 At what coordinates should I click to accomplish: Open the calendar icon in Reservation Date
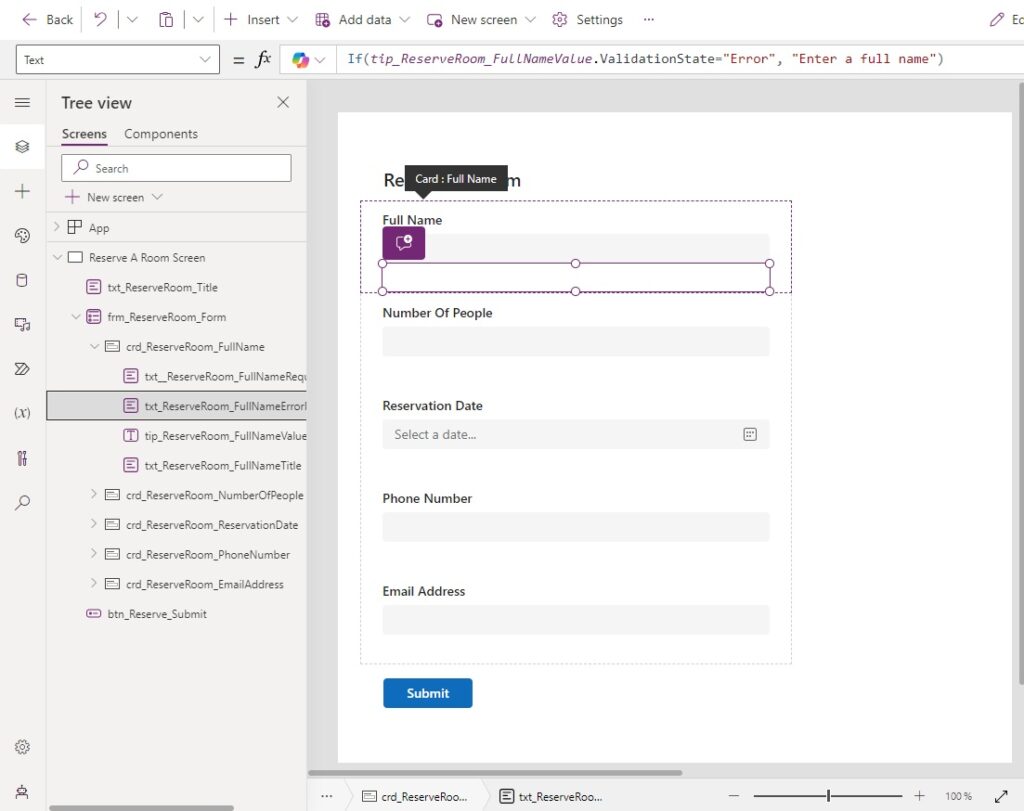[750, 434]
